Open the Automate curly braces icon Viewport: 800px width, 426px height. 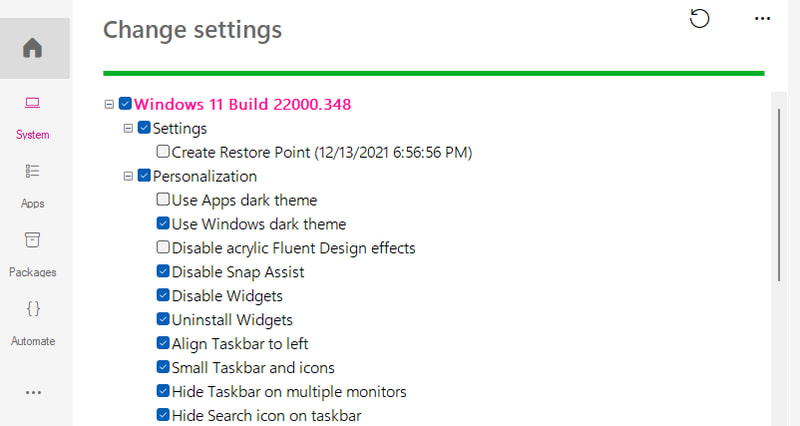tap(33, 309)
